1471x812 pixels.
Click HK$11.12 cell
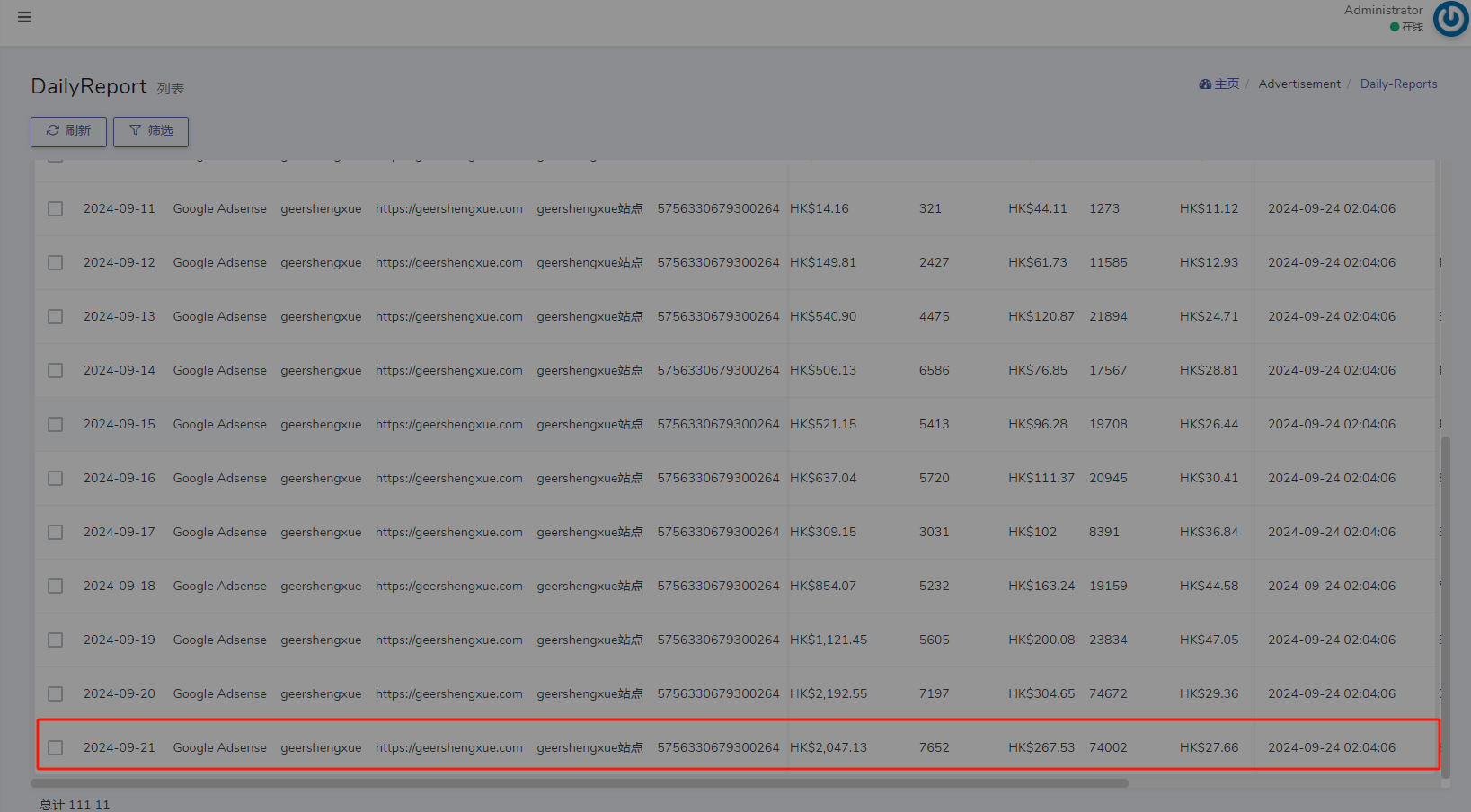point(1209,208)
